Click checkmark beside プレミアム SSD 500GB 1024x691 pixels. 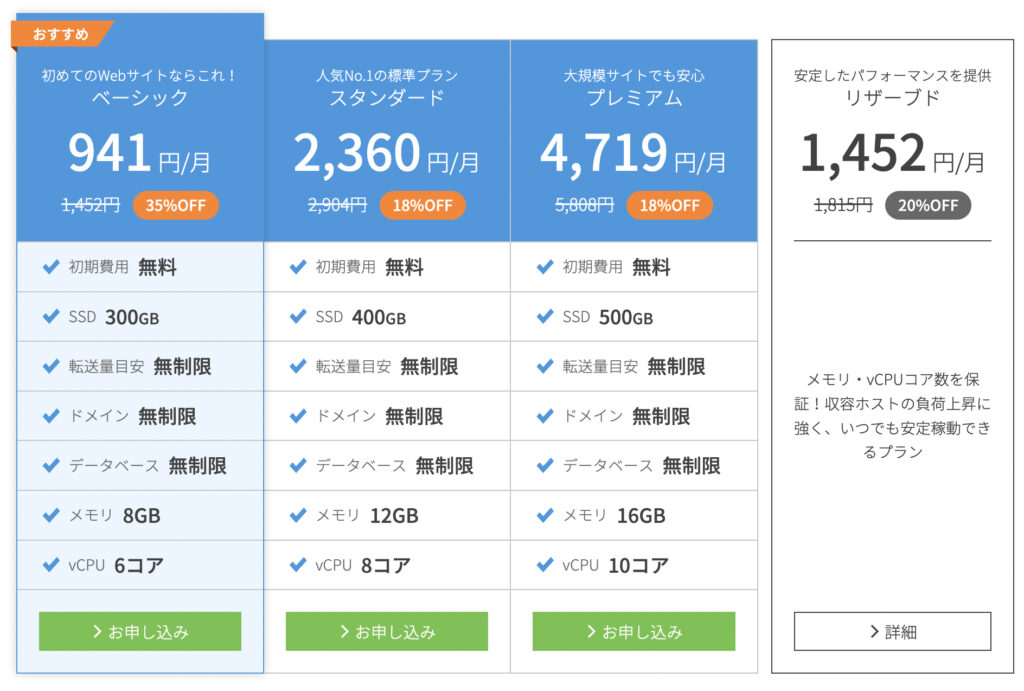(545, 317)
